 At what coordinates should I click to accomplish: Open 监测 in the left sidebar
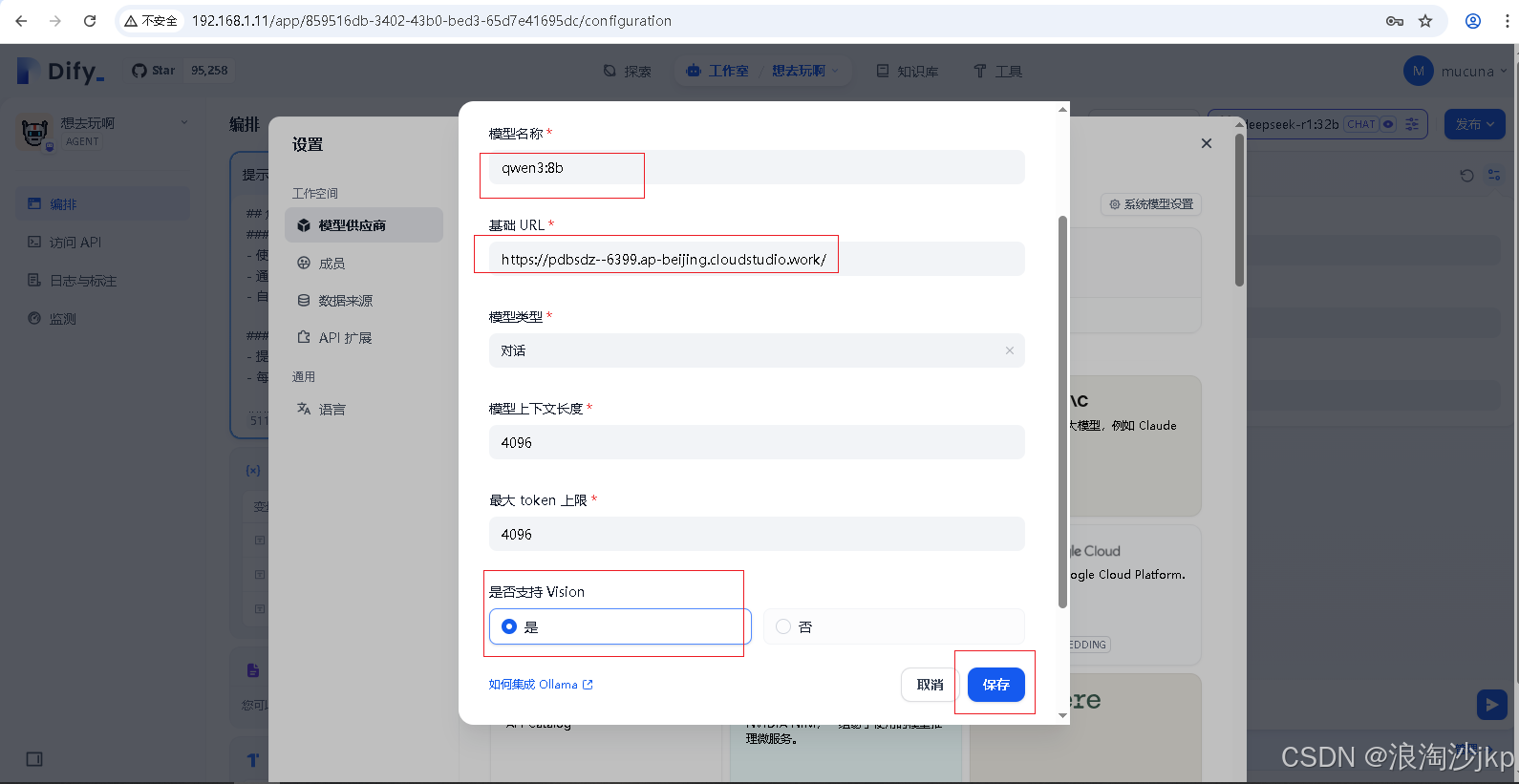click(102, 318)
